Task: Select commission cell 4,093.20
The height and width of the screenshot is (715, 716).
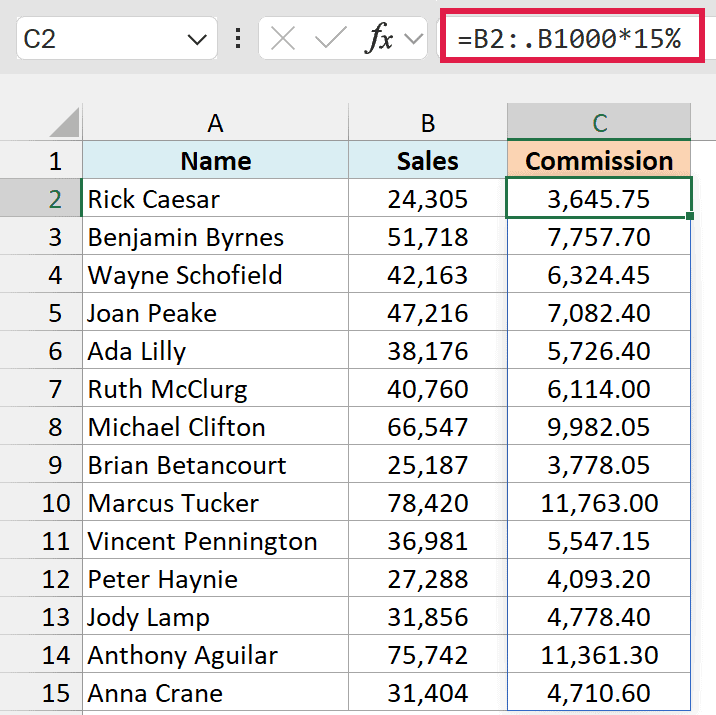Action: coord(599,578)
